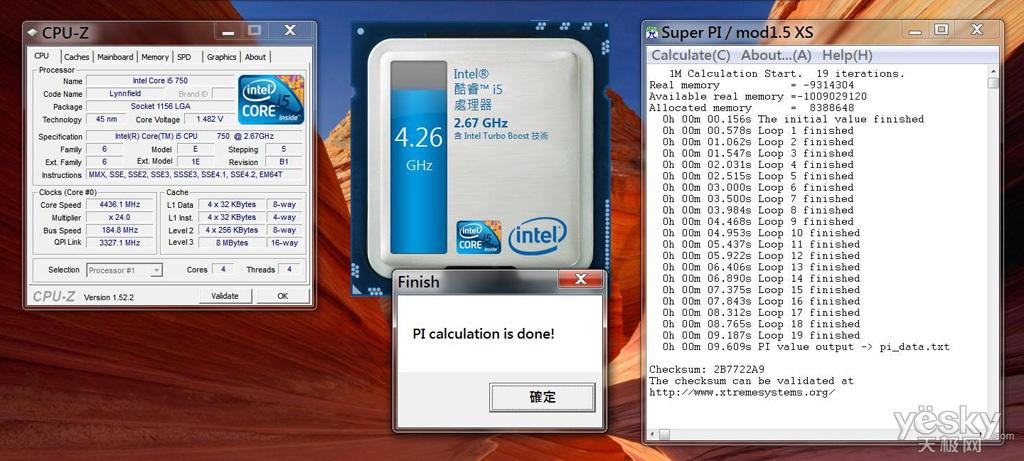
Task: Click the Super PI horizontal scrollbar thumb
Action: tap(664, 434)
